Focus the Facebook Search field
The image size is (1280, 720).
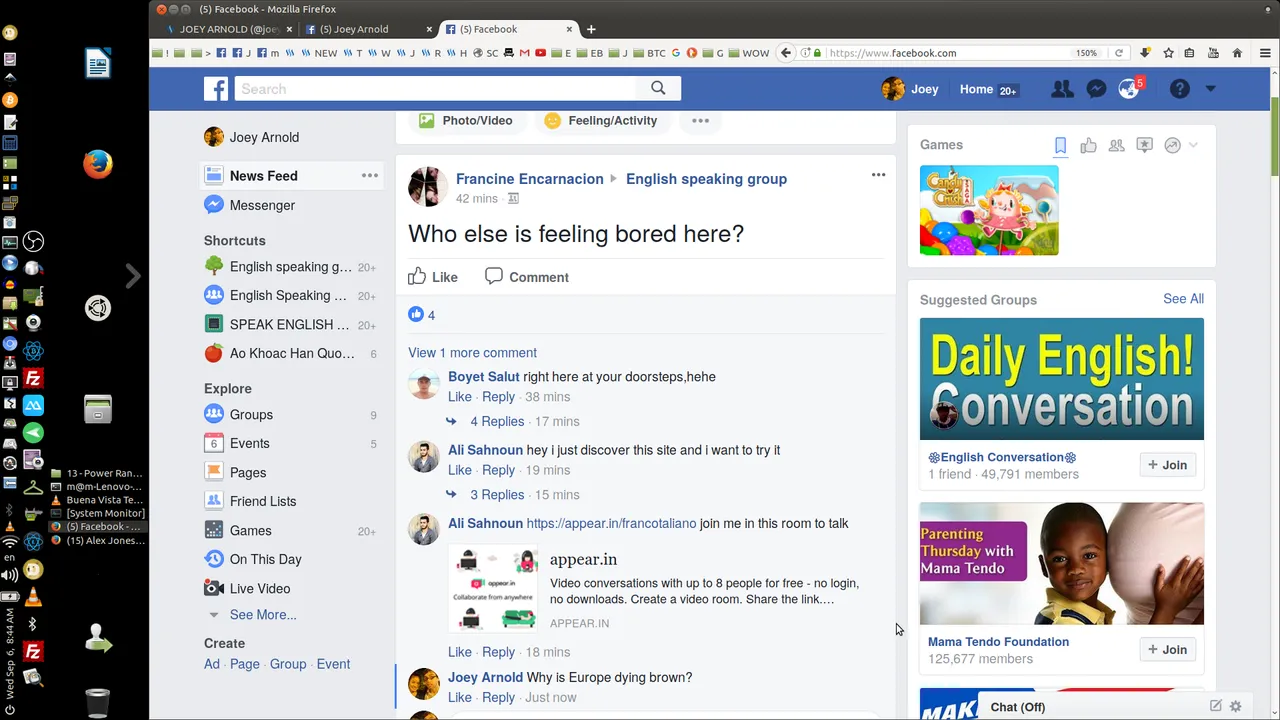[x=435, y=88]
